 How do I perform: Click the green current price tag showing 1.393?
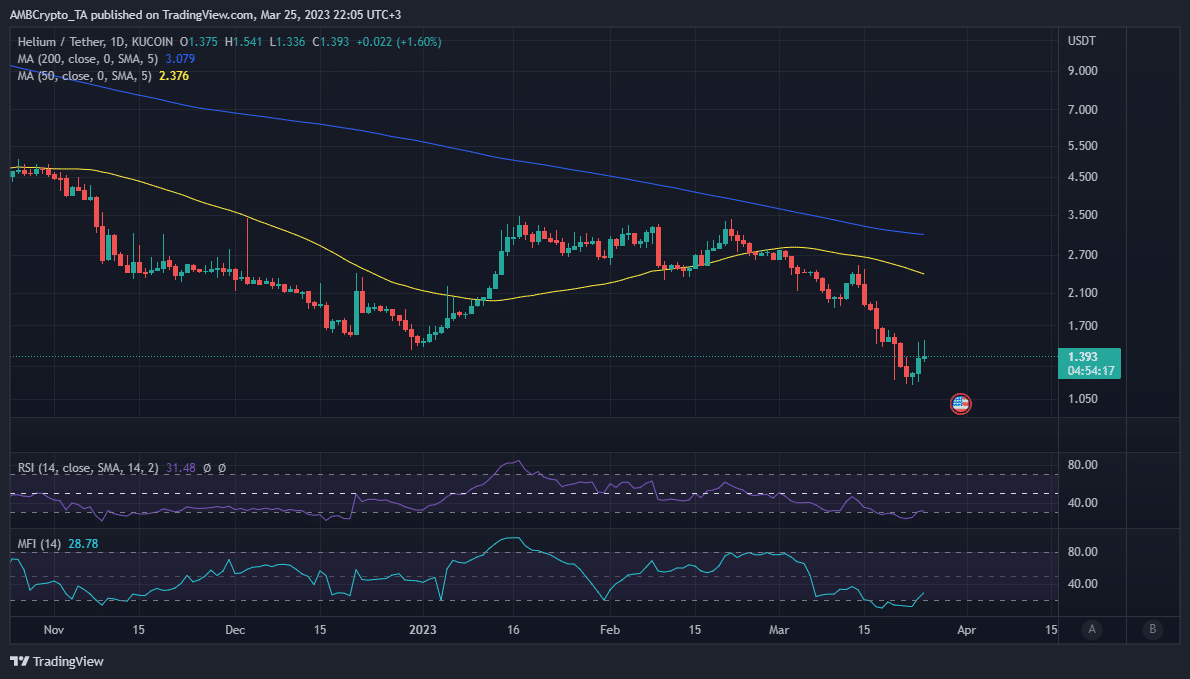pyautogui.click(x=1089, y=355)
